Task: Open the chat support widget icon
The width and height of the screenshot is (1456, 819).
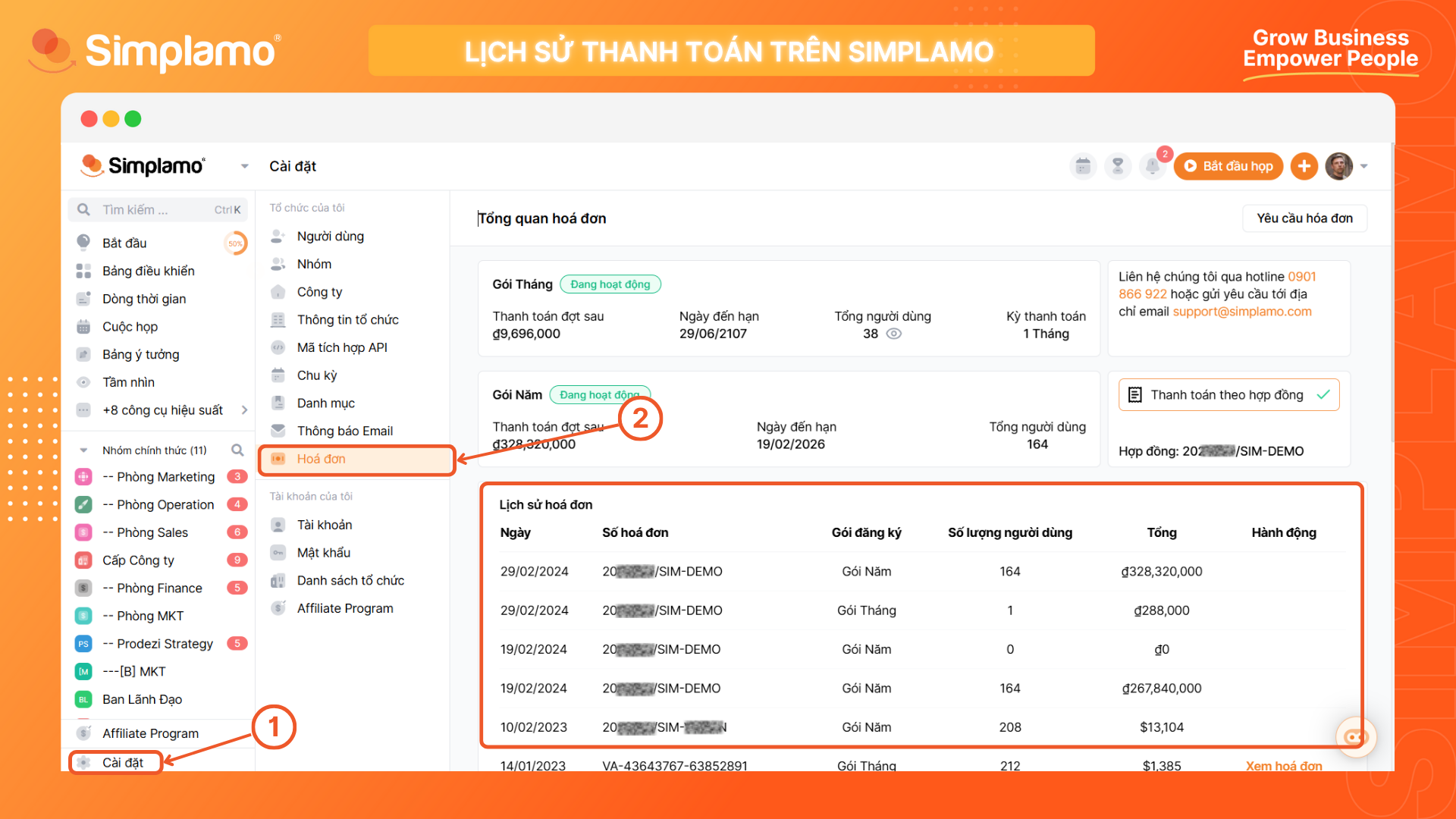Action: [1355, 736]
